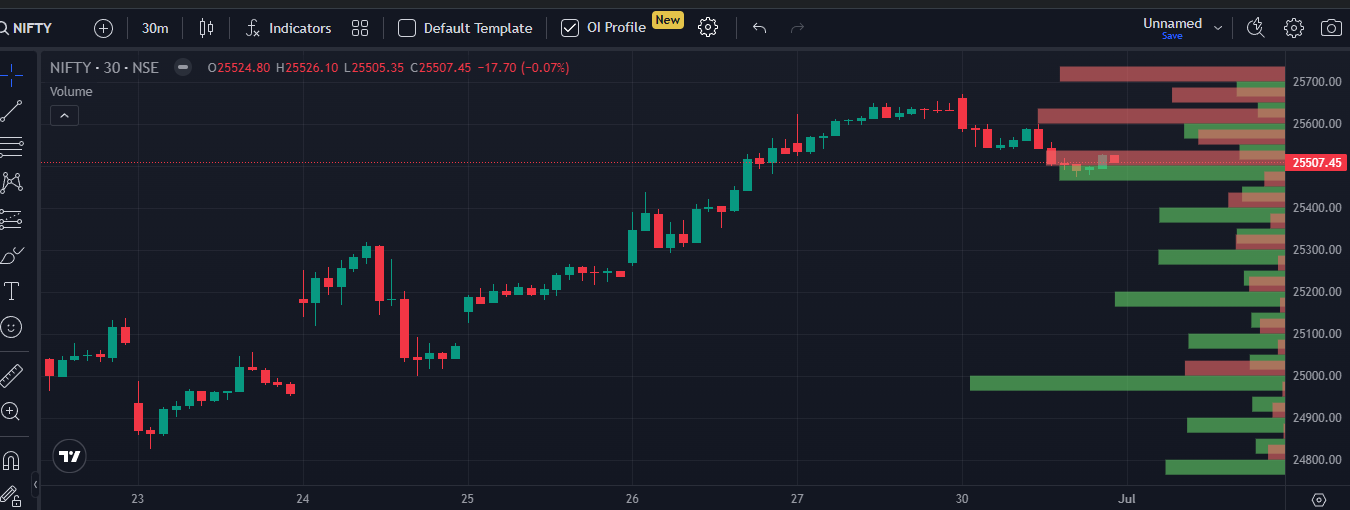This screenshot has height=510, width=1350.
Task: Click the NIFTY · 30 · NSE legend title
Action: [x=104, y=68]
